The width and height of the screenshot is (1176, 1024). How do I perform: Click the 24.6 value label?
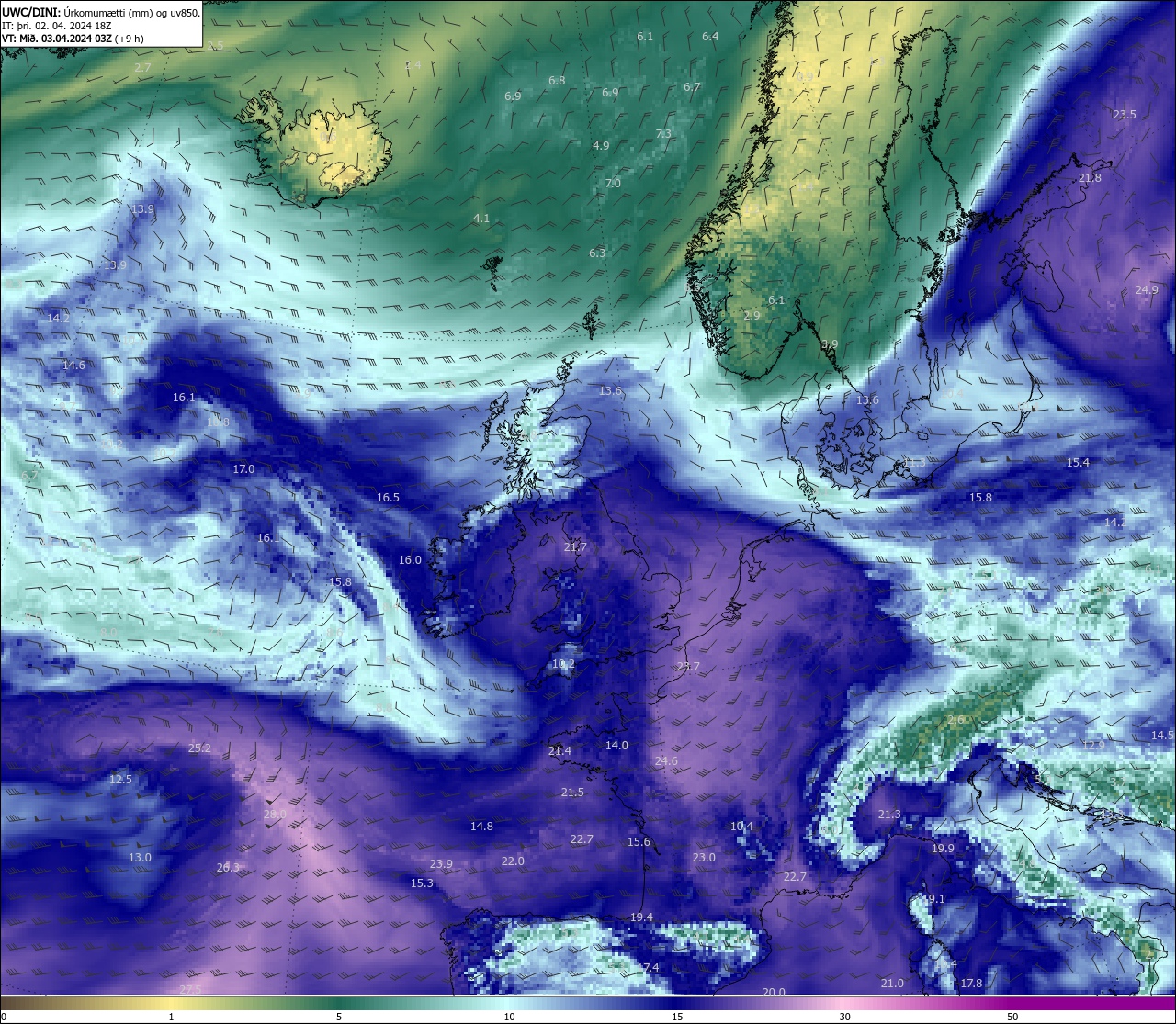tap(666, 761)
